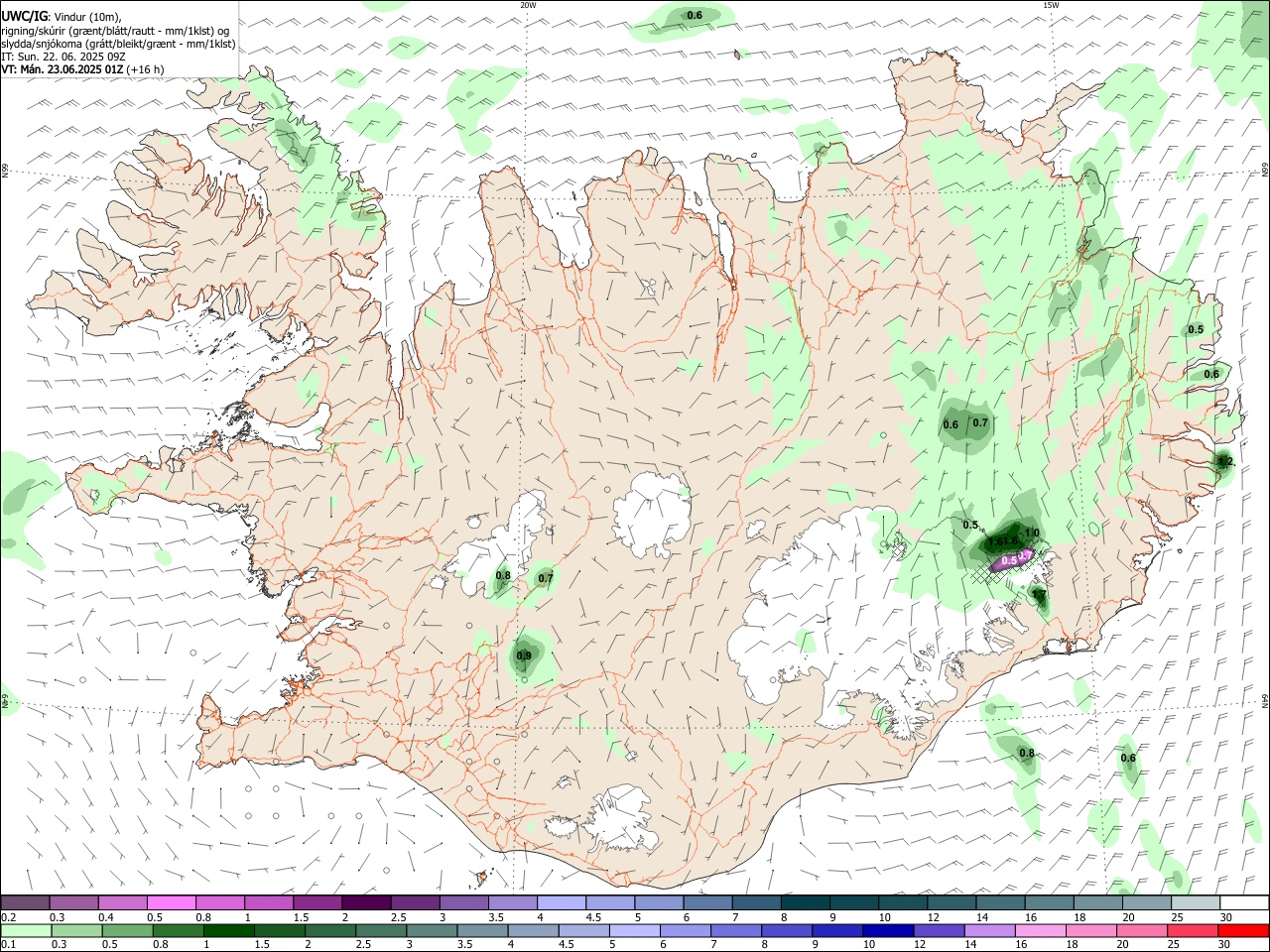This screenshot has height=952, width=1270.
Task: Click the 0.7 value right of the inland 0.8
Action: (x=546, y=578)
